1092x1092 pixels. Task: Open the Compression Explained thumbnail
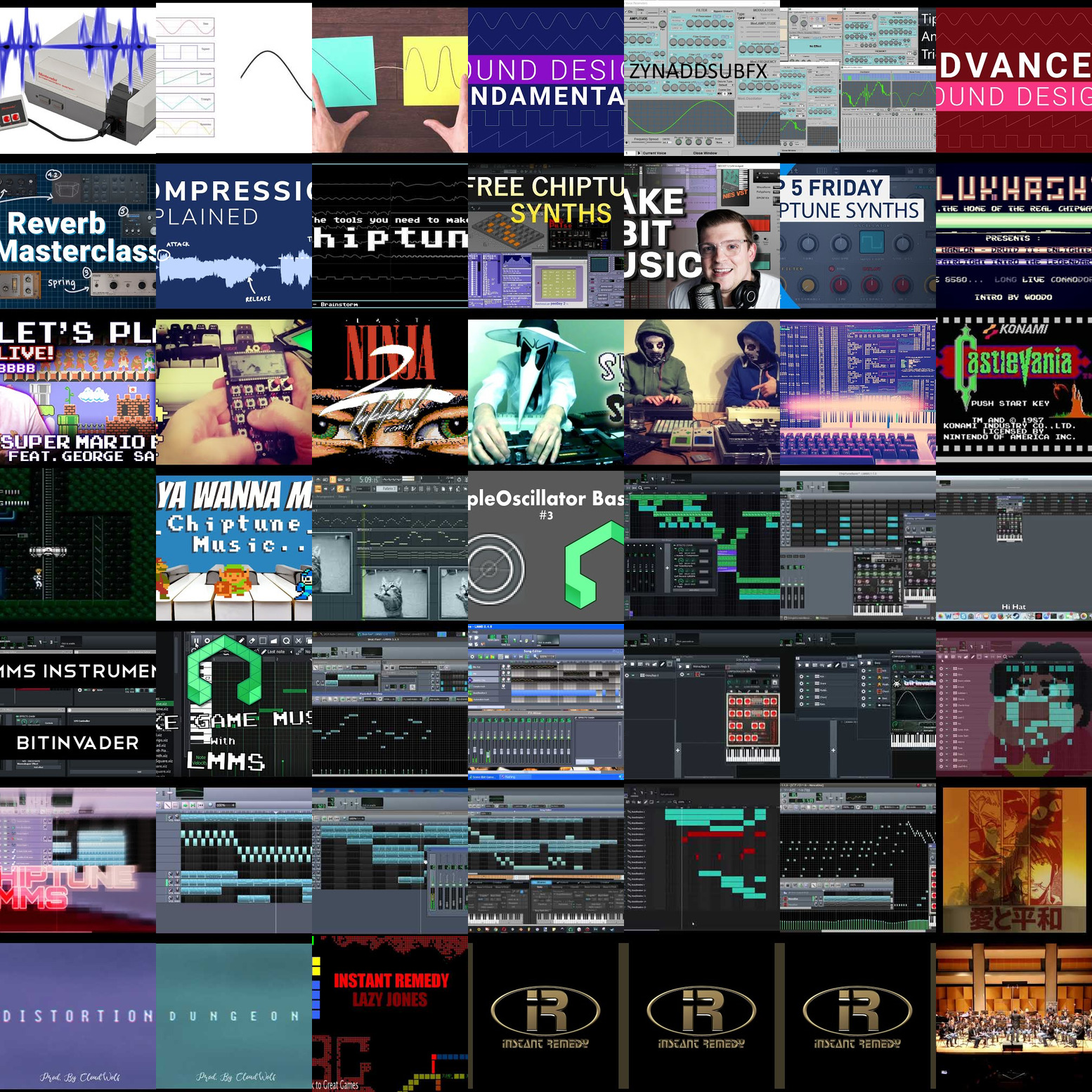pos(234,237)
